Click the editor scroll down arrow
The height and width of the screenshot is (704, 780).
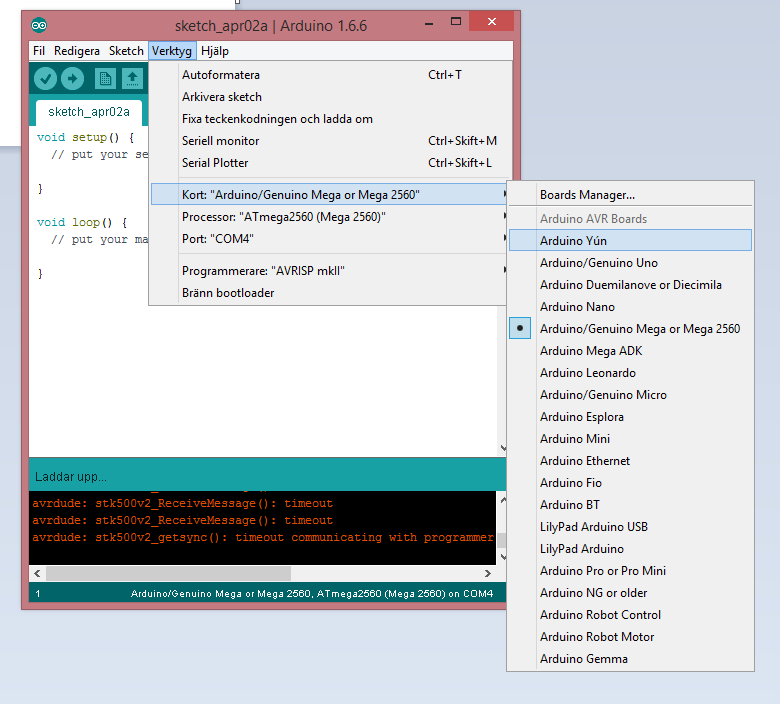tap(502, 448)
